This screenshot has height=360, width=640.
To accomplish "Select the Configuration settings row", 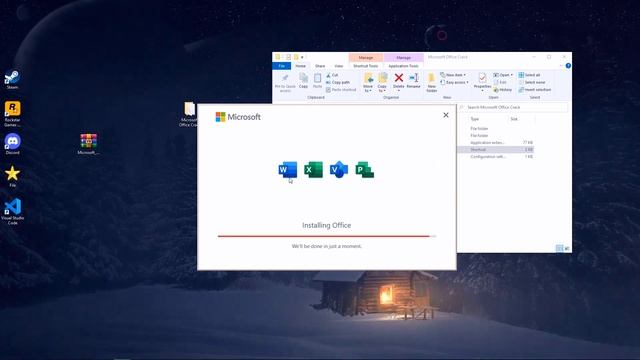I will tap(496, 157).
